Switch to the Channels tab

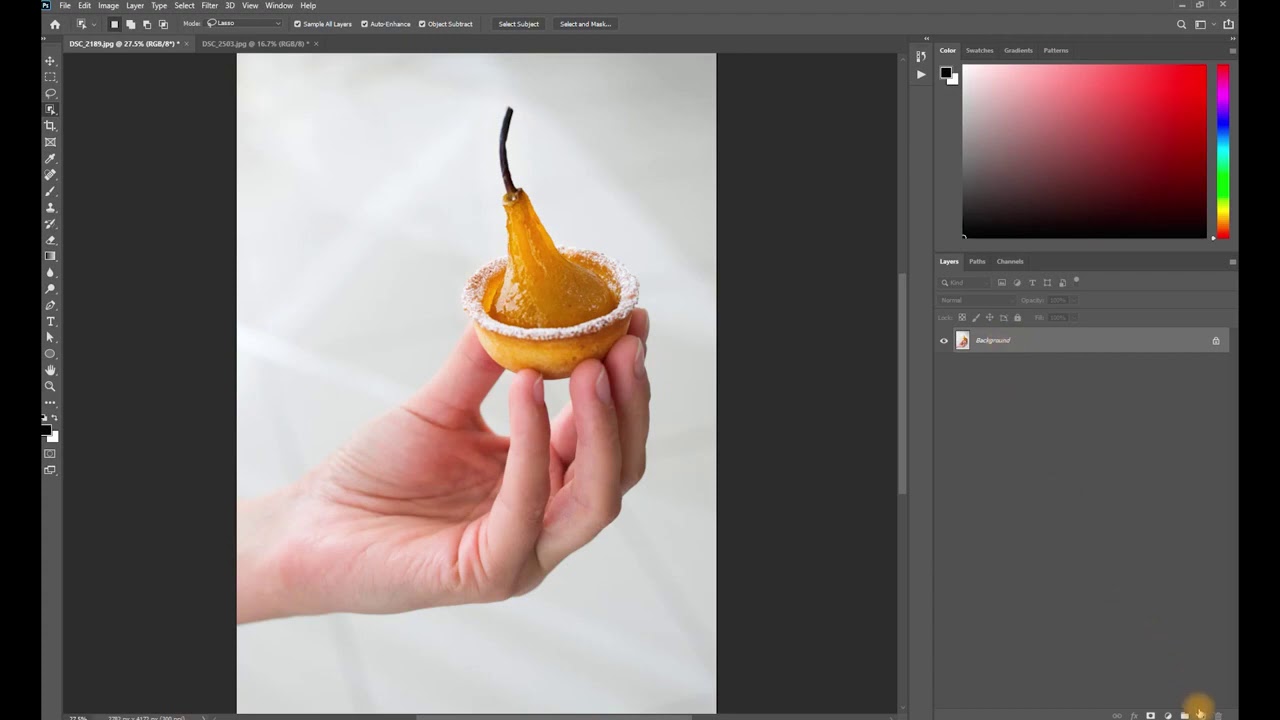(x=1009, y=262)
